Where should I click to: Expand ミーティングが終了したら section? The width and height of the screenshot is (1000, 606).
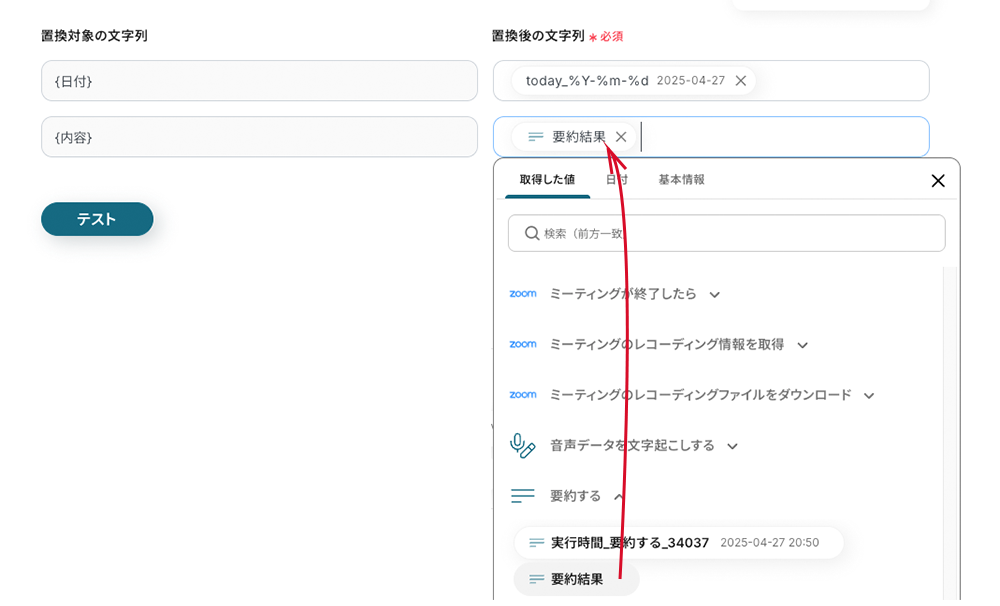pos(714,295)
